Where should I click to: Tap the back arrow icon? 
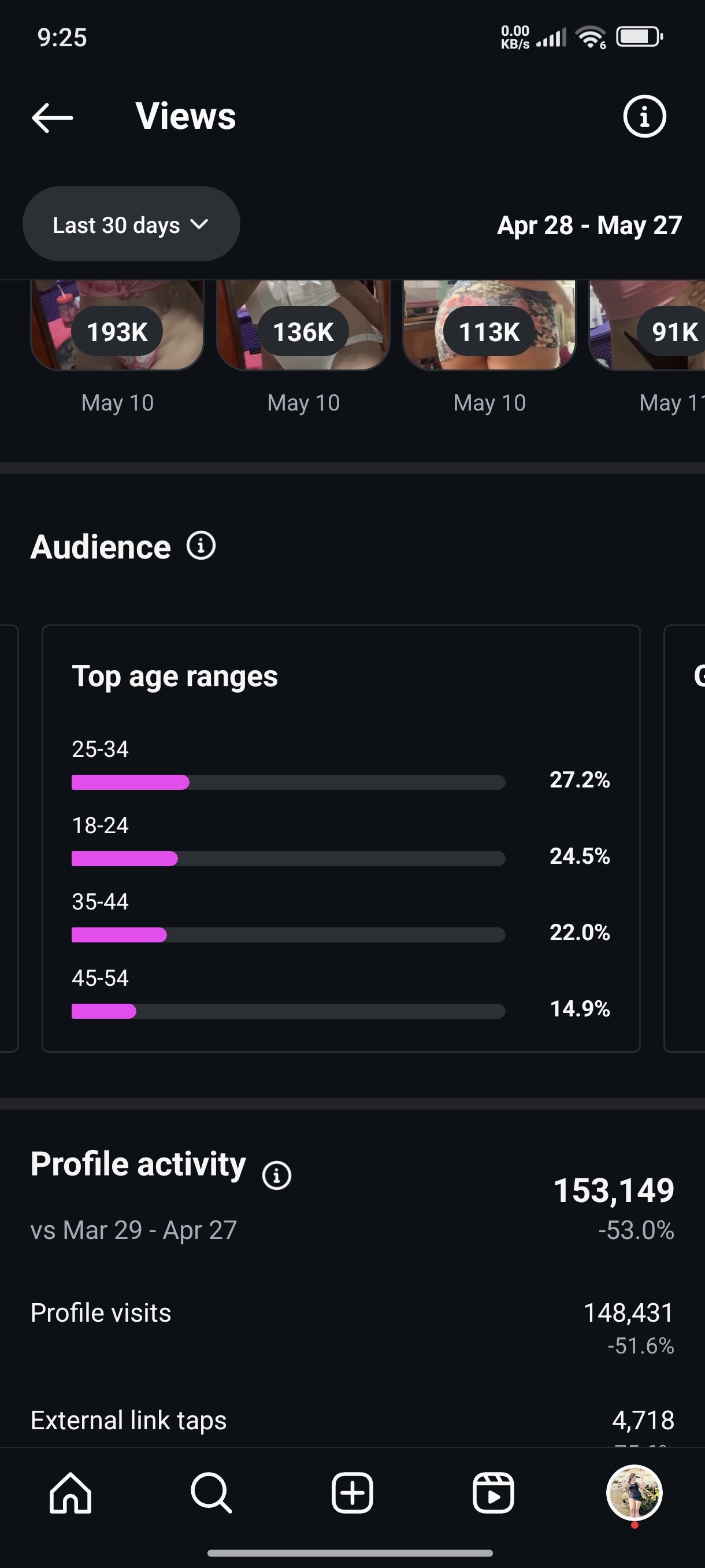[x=53, y=117]
